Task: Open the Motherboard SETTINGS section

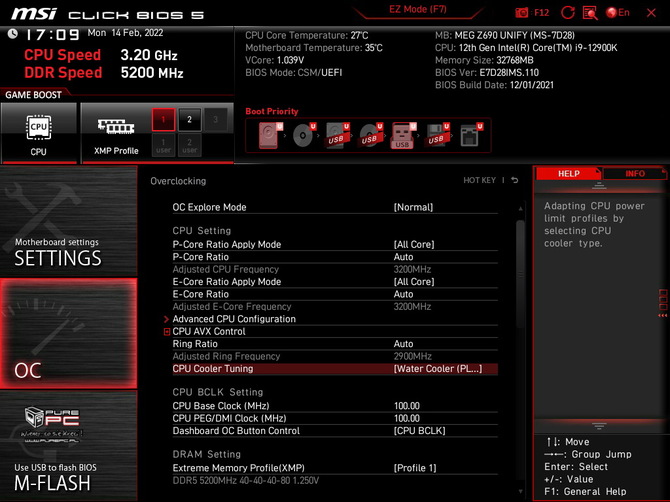Action: click(x=68, y=221)
